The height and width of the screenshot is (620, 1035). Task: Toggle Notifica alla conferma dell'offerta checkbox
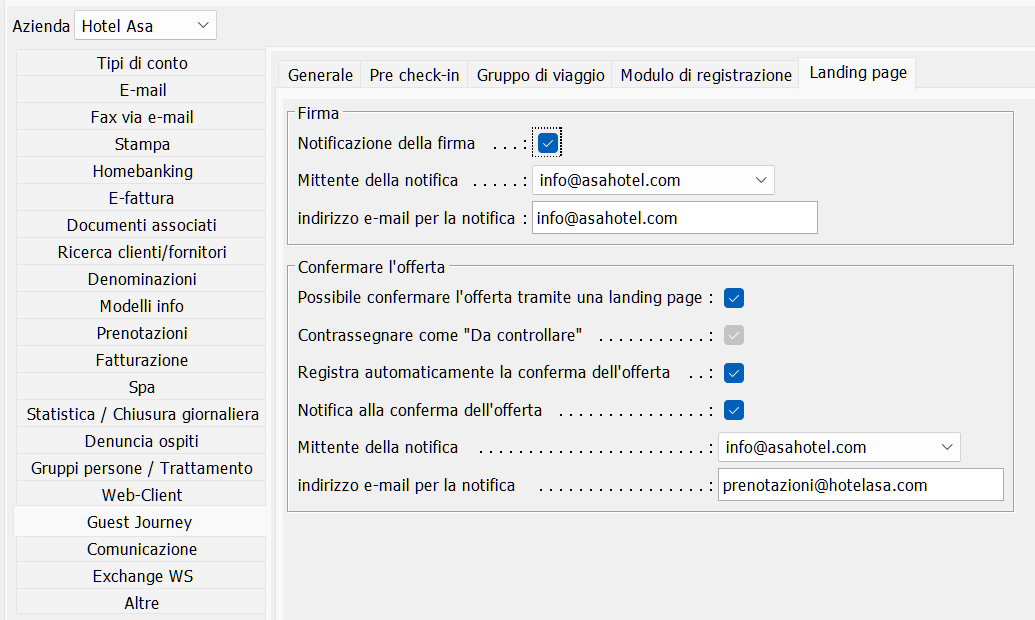click(x=734, y=410)
